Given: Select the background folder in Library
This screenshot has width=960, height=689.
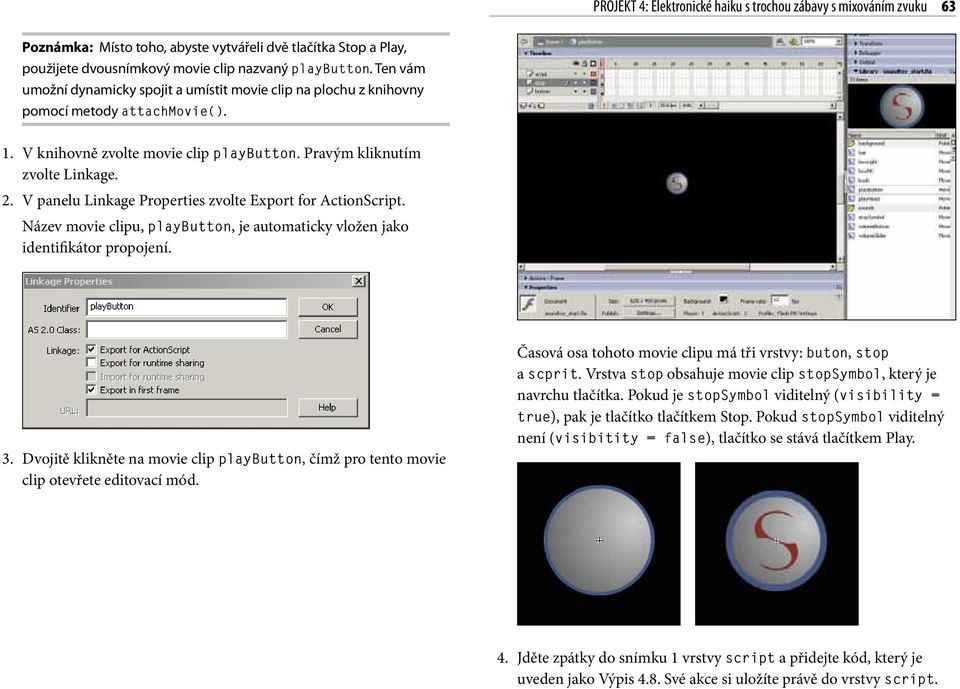Looking at the screenshot, I should 900,143.
